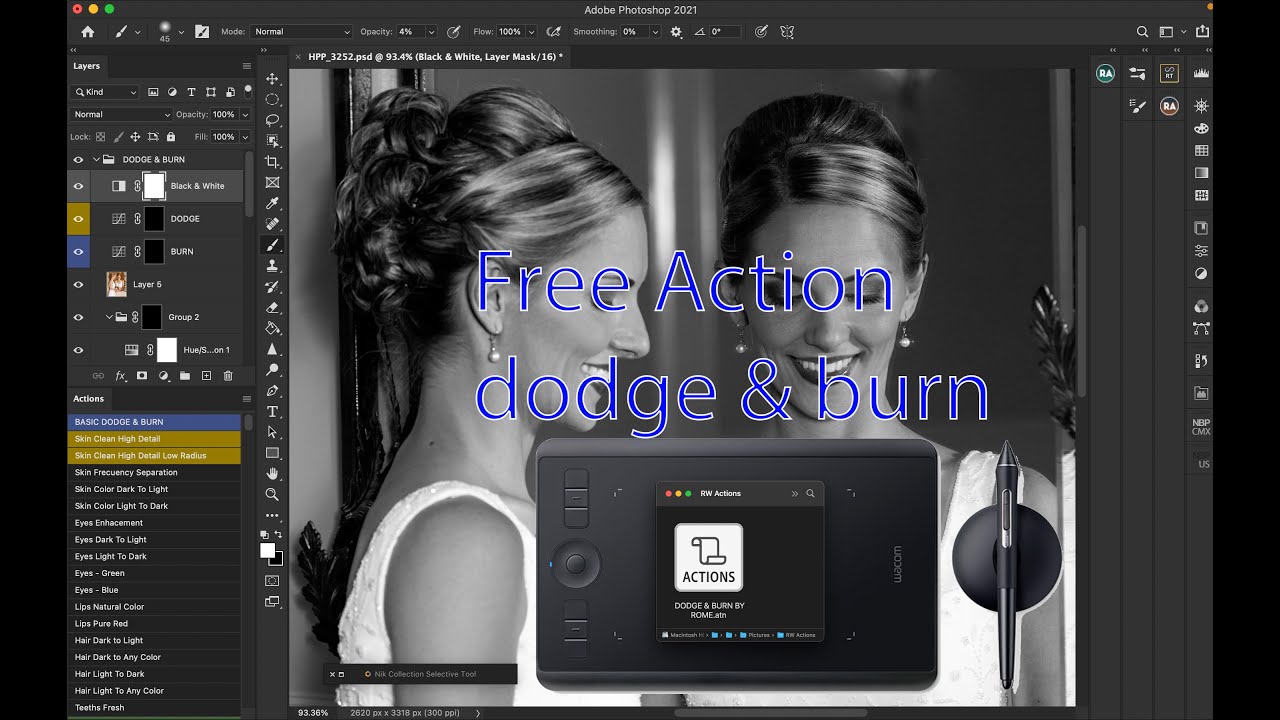Click the brush angle input field
1280x720 pixels.
coord(726,32)
